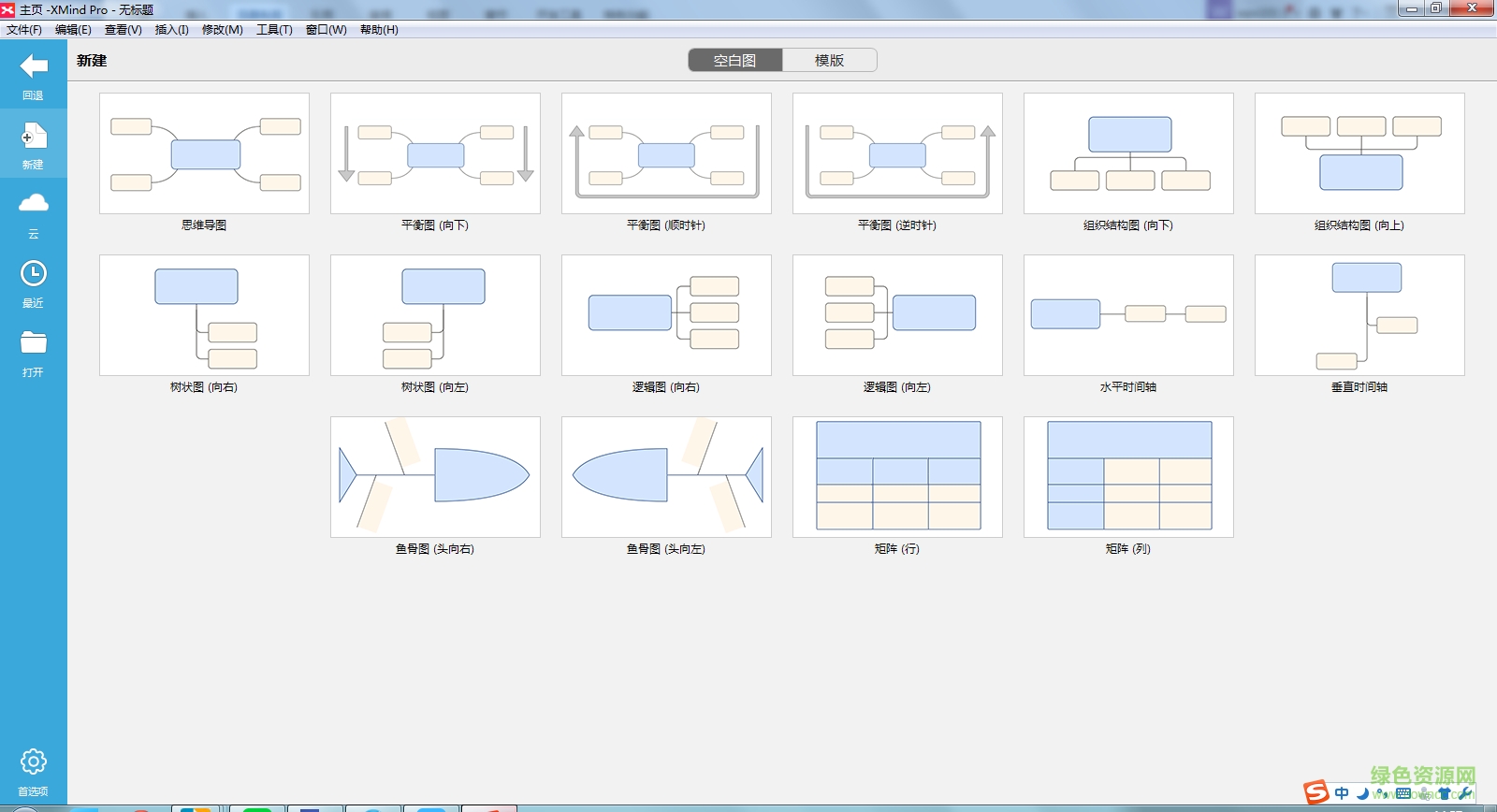
Task: Click the Open folder icon in sidebar
Action: pos(33,343)
